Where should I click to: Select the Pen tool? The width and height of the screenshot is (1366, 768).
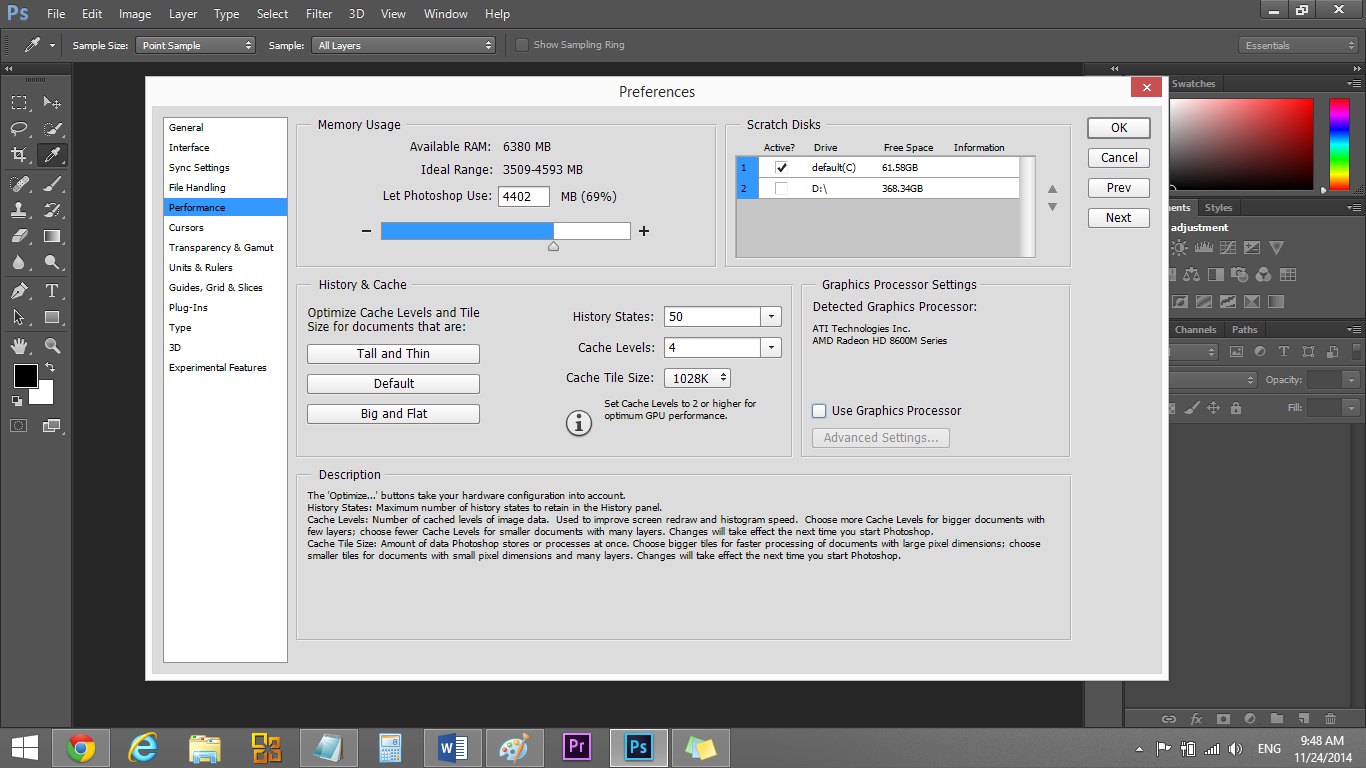point(19,291)
